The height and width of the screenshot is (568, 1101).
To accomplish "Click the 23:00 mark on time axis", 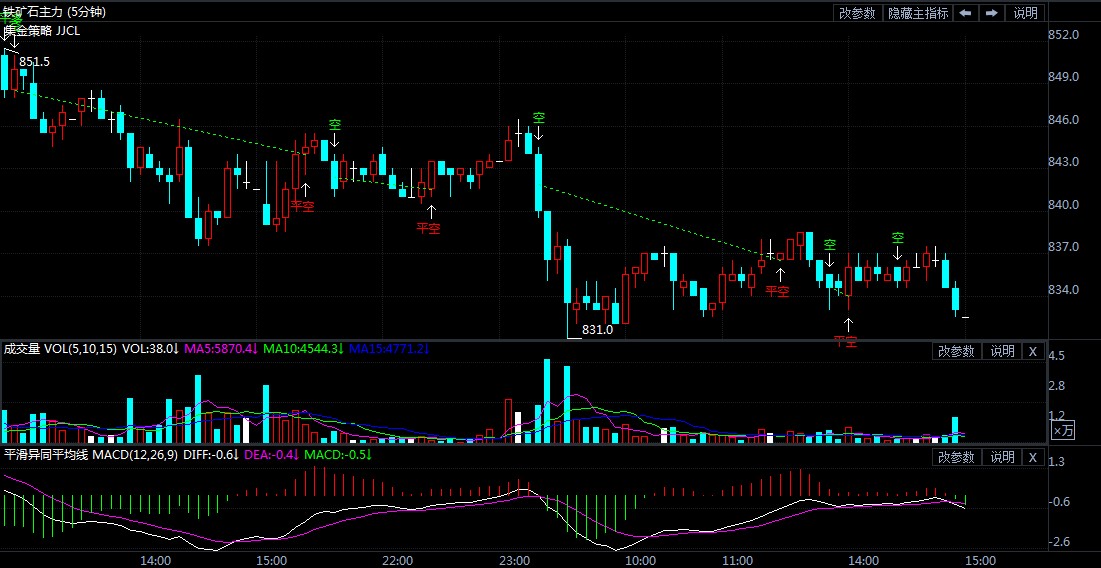I will point(513,560).
